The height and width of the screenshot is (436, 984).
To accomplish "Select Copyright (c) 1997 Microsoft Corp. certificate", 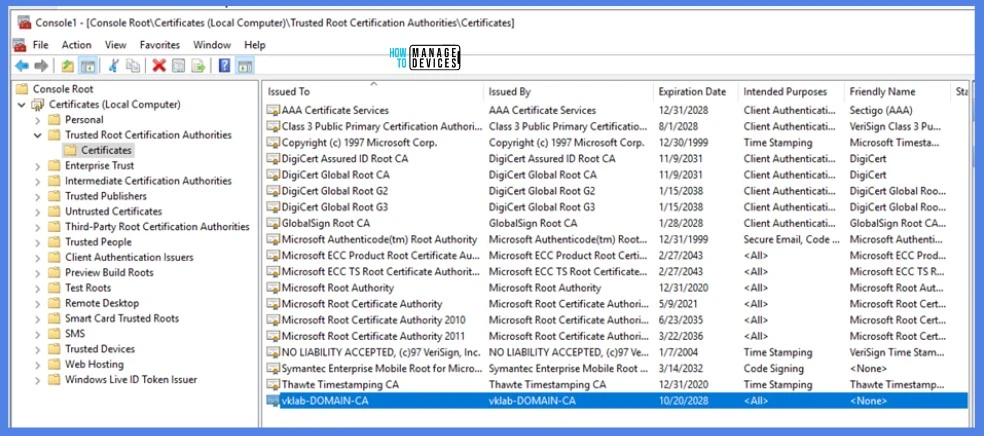I will click(360, 142).
